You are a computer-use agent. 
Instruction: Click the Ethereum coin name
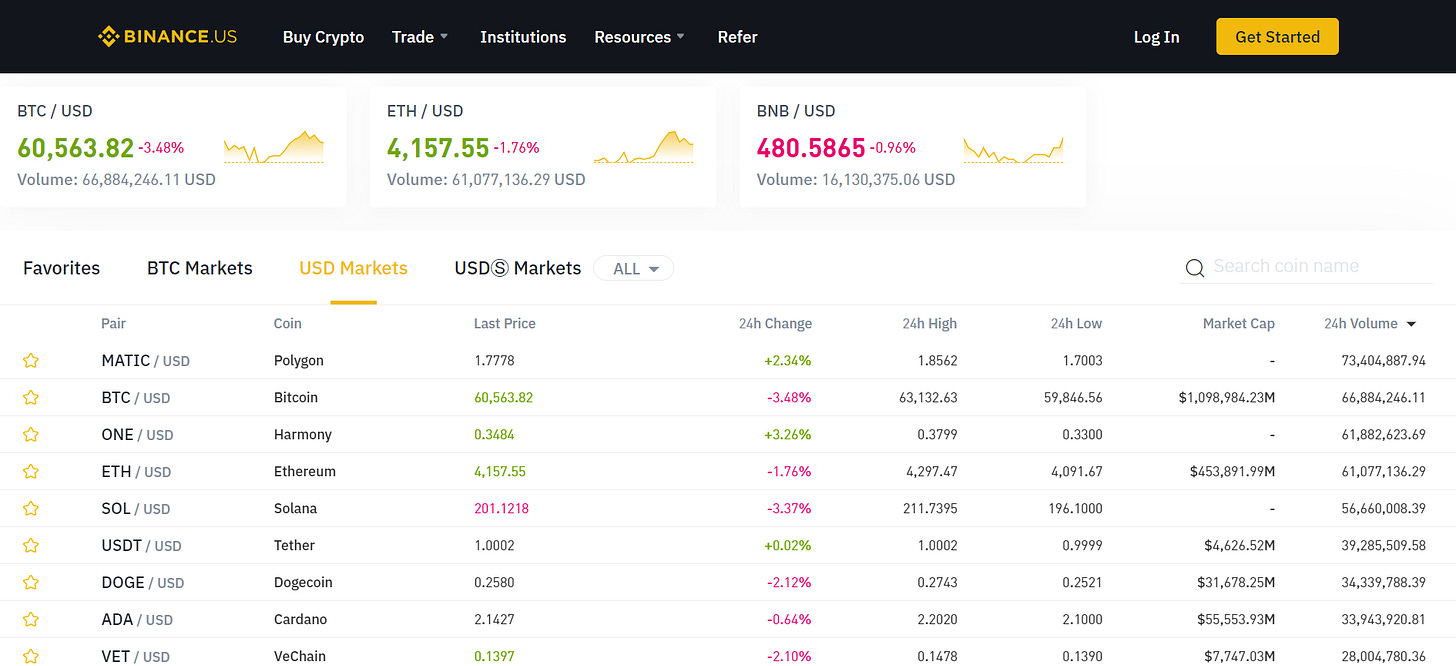305,471
